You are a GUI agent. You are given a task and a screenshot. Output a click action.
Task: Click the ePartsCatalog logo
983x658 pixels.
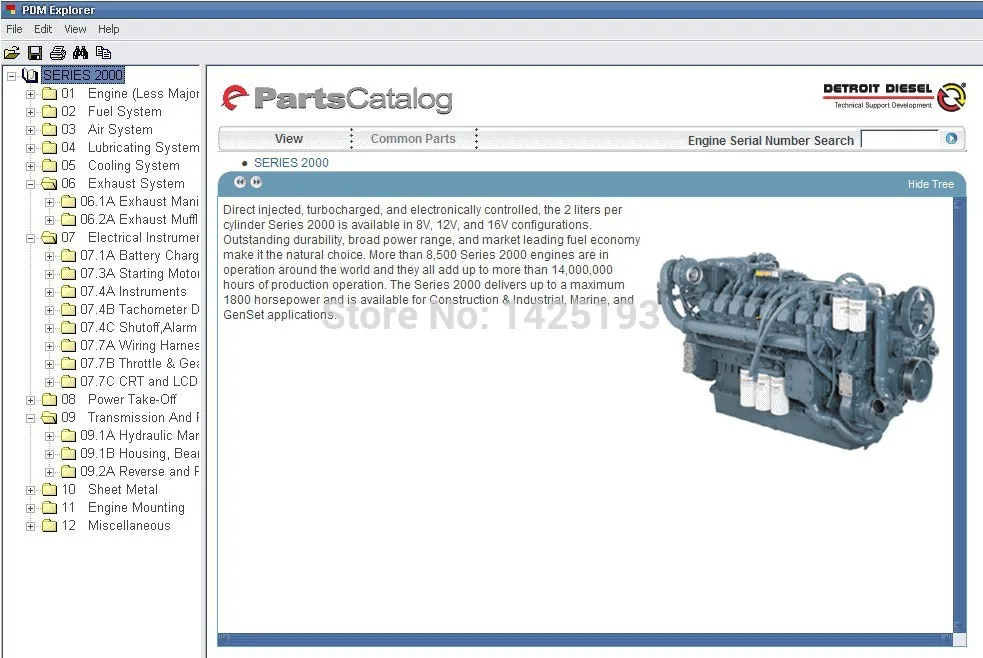coord(337,99)
